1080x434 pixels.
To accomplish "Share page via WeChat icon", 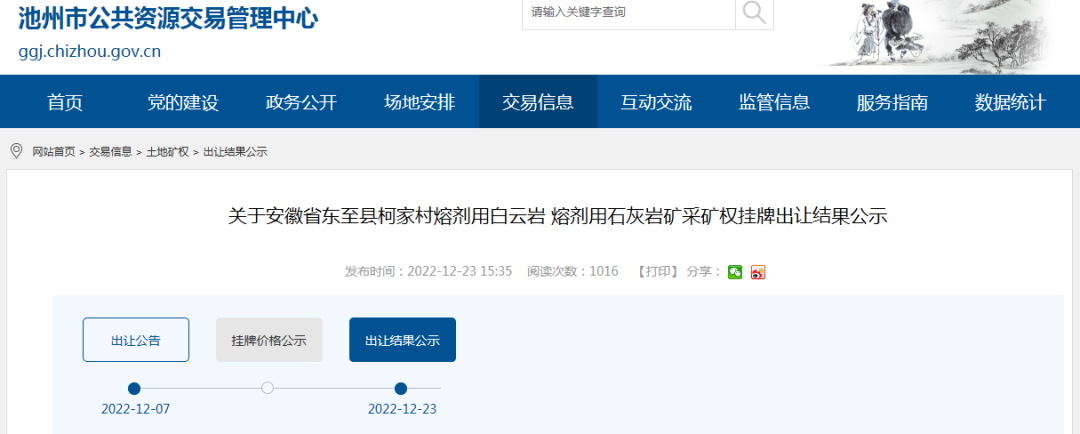I will coord(735,272).
